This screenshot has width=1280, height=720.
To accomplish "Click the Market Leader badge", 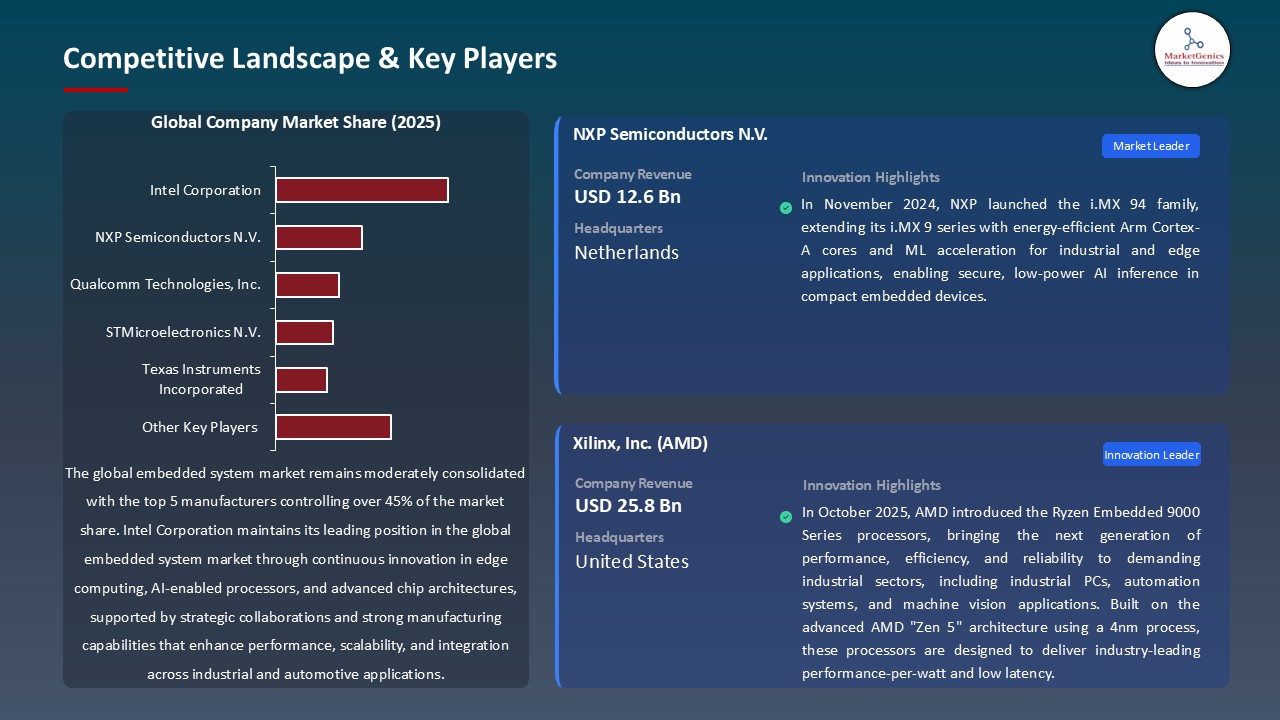I will 1150,146.
